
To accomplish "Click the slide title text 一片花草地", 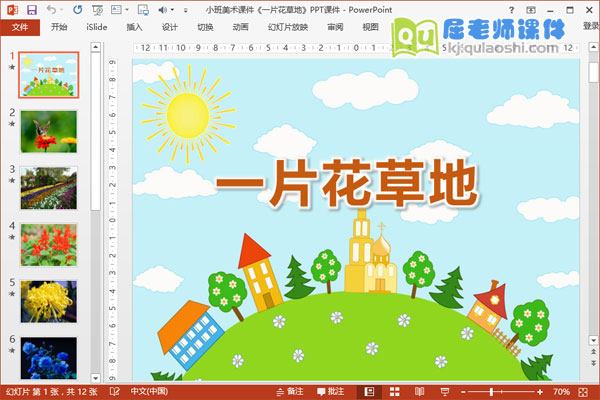I will coord(347,184).
